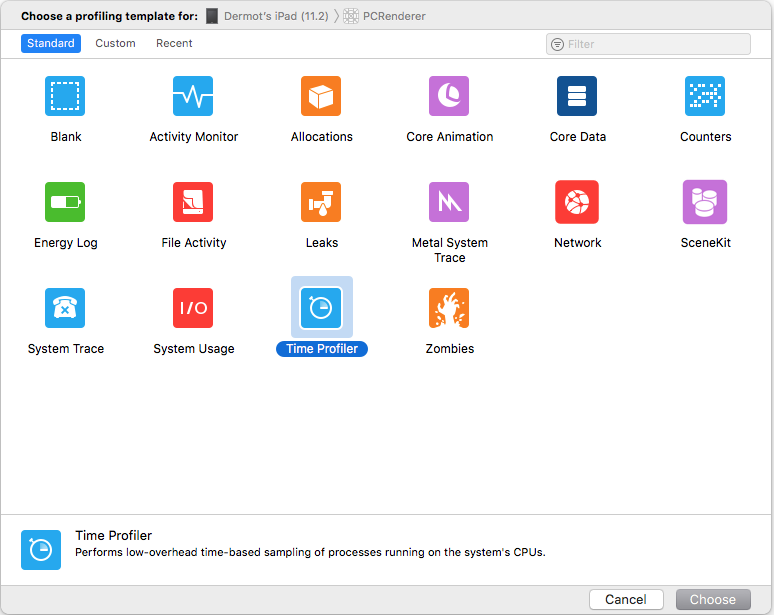The height and width of the screenshot is (615, 774).
Task: Select the Core Data template icon
Action: tap(577, 97)
